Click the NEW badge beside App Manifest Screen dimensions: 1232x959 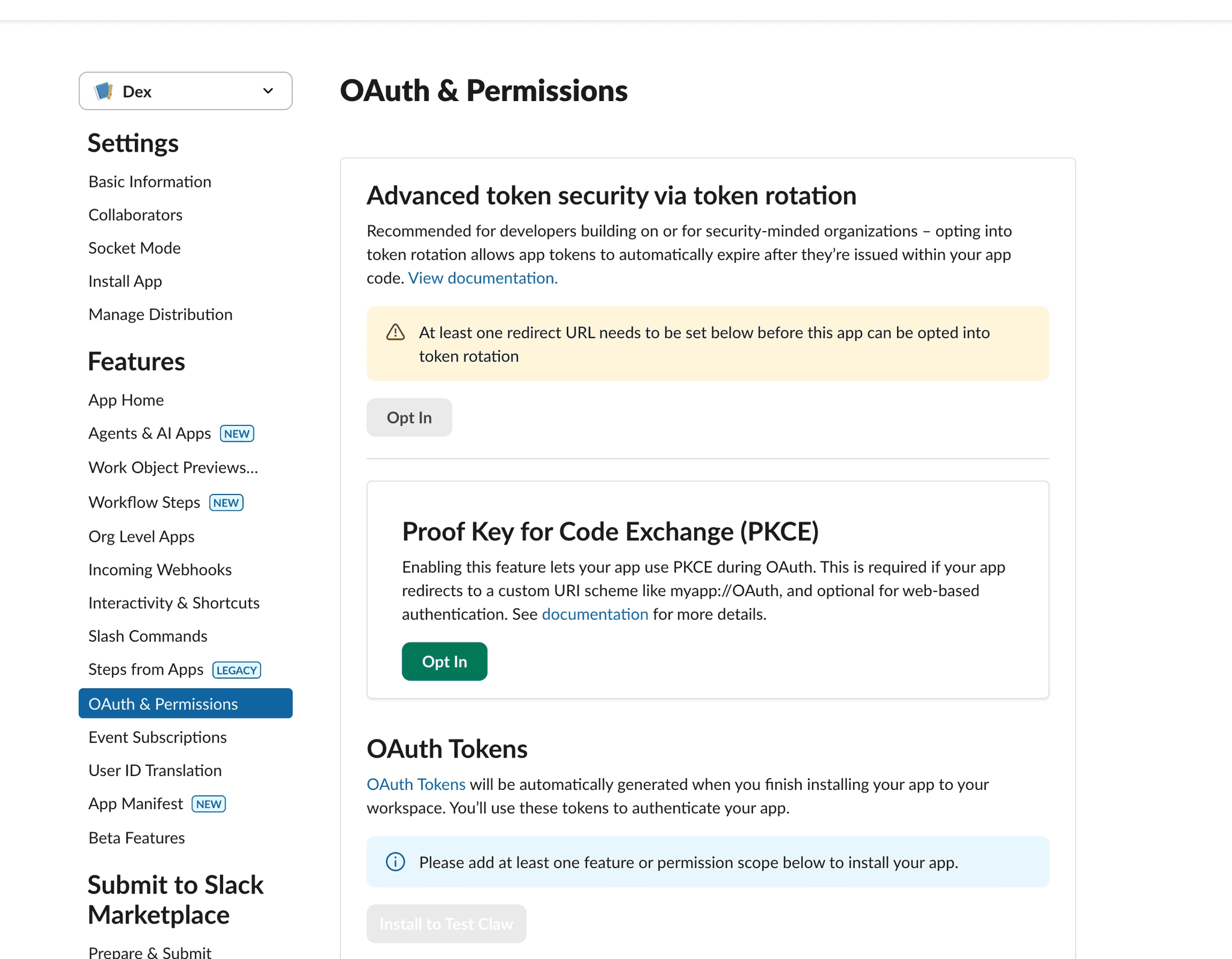click(x=209, y=804)
